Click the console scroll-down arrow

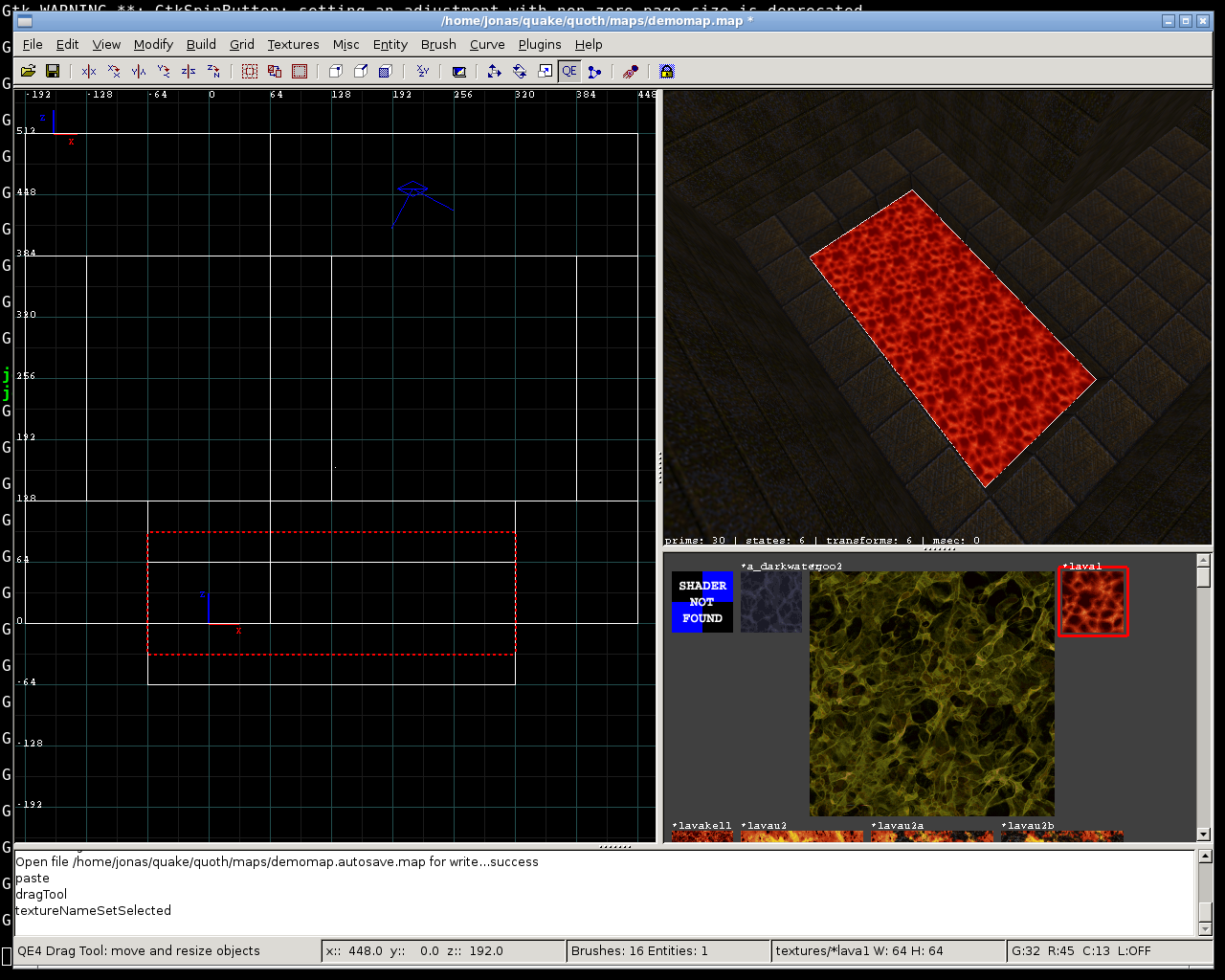1205,928
